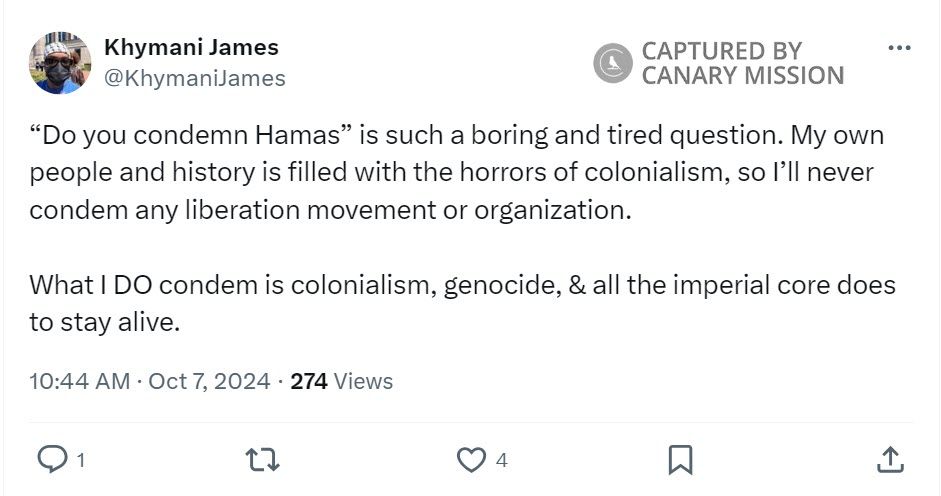This screenshot has width=941, height=496.
Task: Click the reply count number 1
Action: (x=80, y=460)
